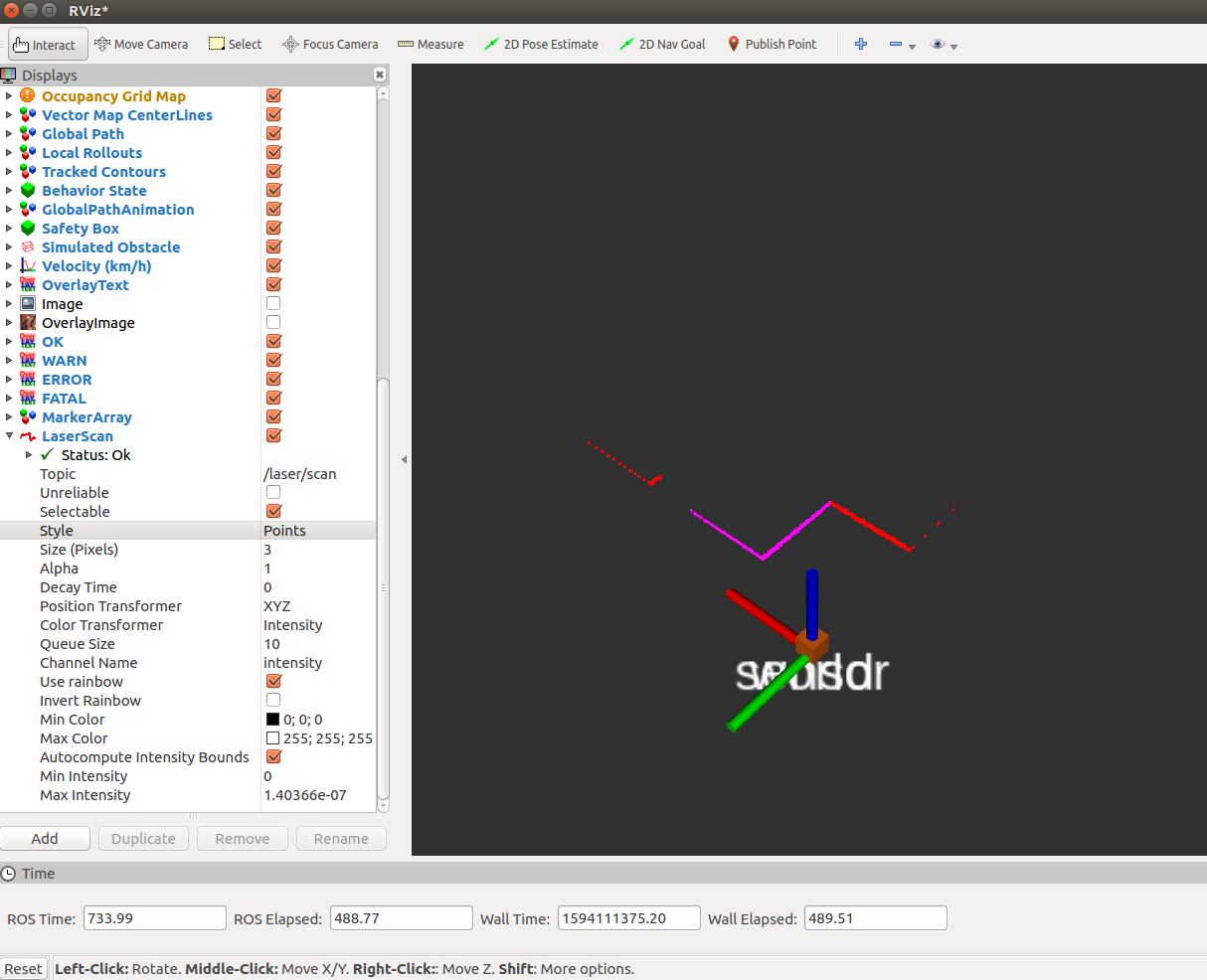Open Position Transformer XYZ value
Image resolution: width=1207 pixels, height=980 pixels.
tap(318, 606)
